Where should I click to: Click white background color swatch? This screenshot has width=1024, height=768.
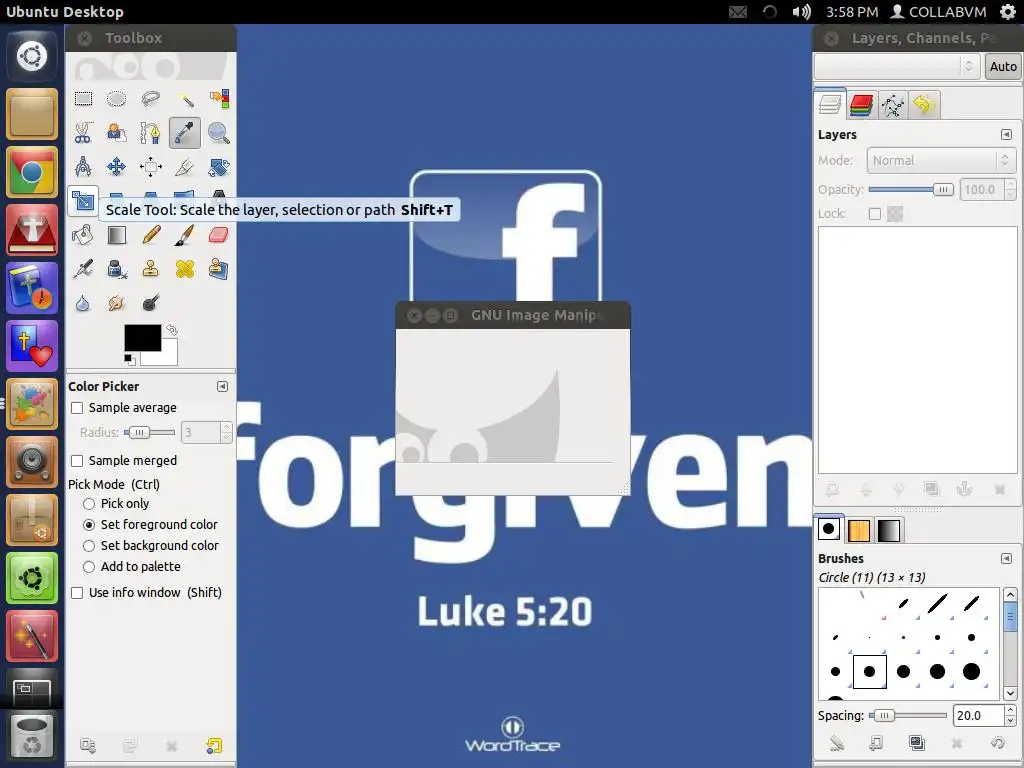pos(167,358)
